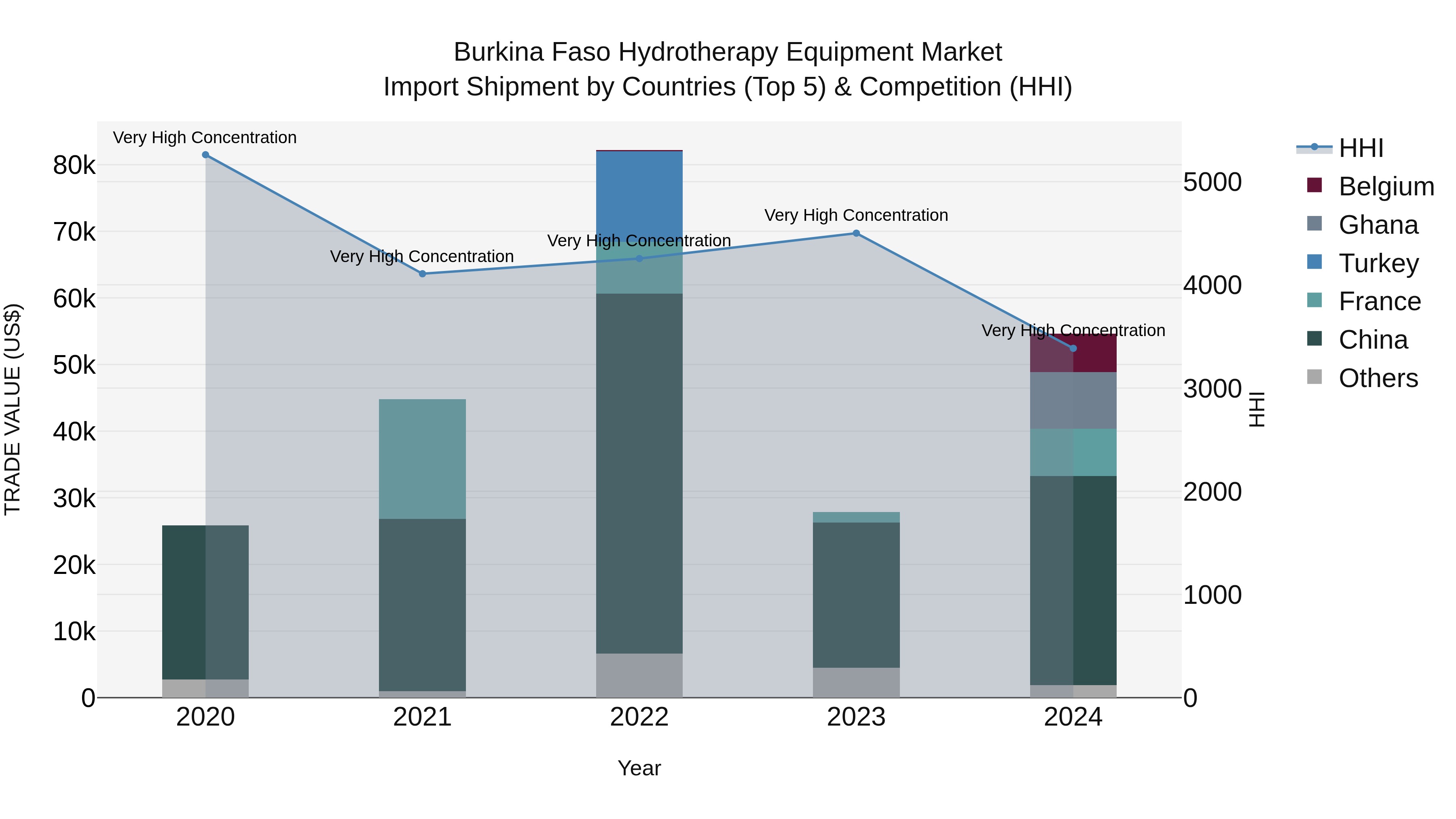This screenshot has width=1456, height=819.
Task: Toggle the Turkey legend entry
Action: (1363, 263)
